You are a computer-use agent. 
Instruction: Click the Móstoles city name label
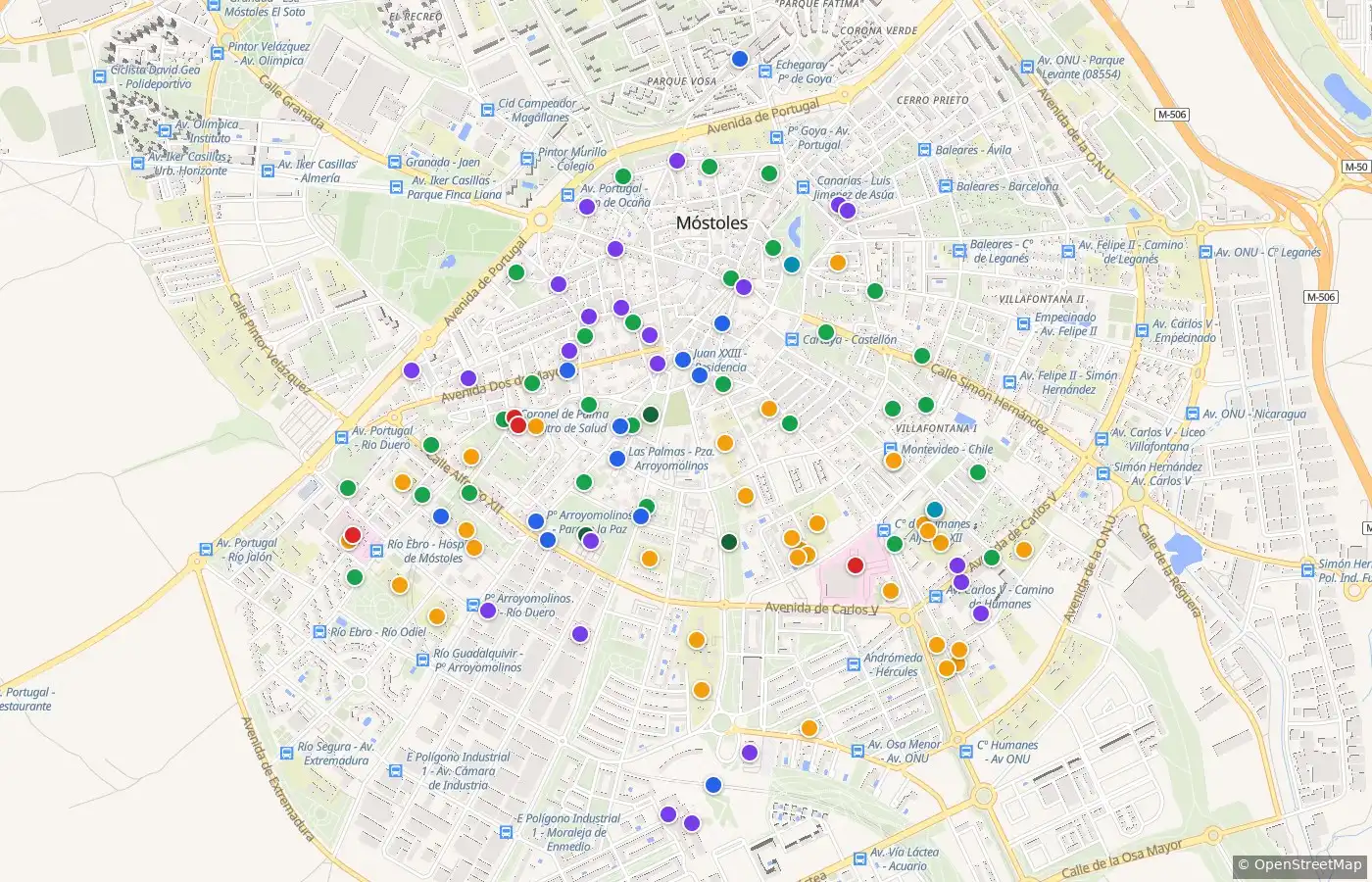pyautogui.click(x=711, y=223)
